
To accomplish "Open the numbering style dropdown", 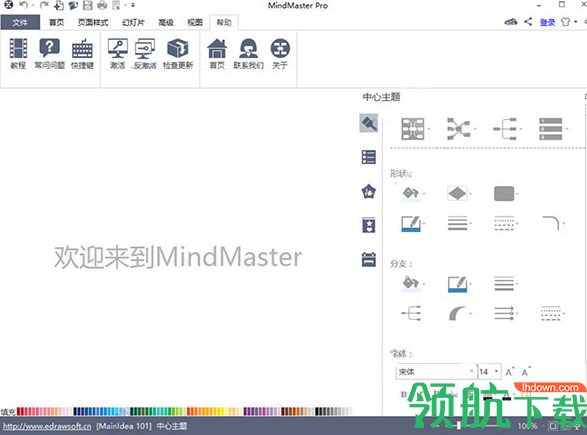I will [x=553, y=129].
